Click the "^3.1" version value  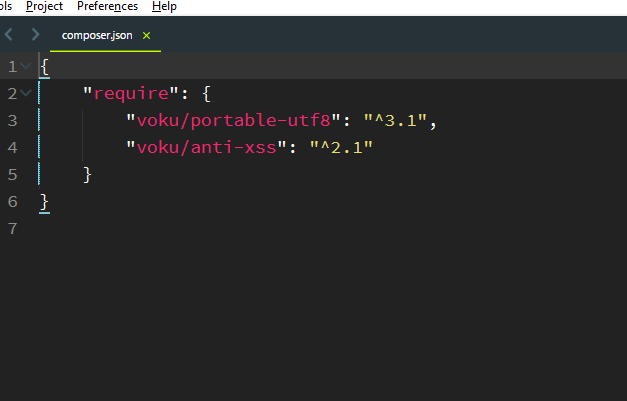click(x=395, y=120)
